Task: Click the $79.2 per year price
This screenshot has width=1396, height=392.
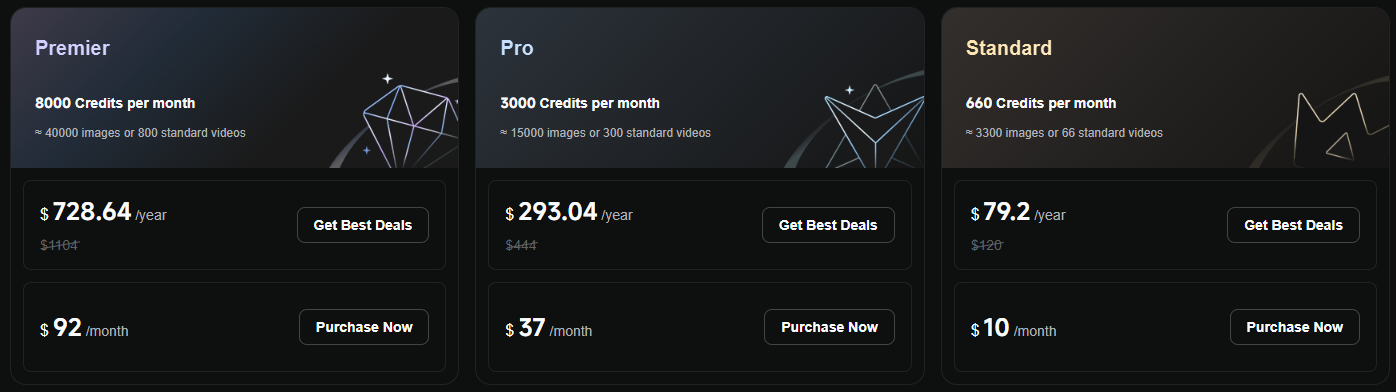Action: click(x=1018, y=213)
